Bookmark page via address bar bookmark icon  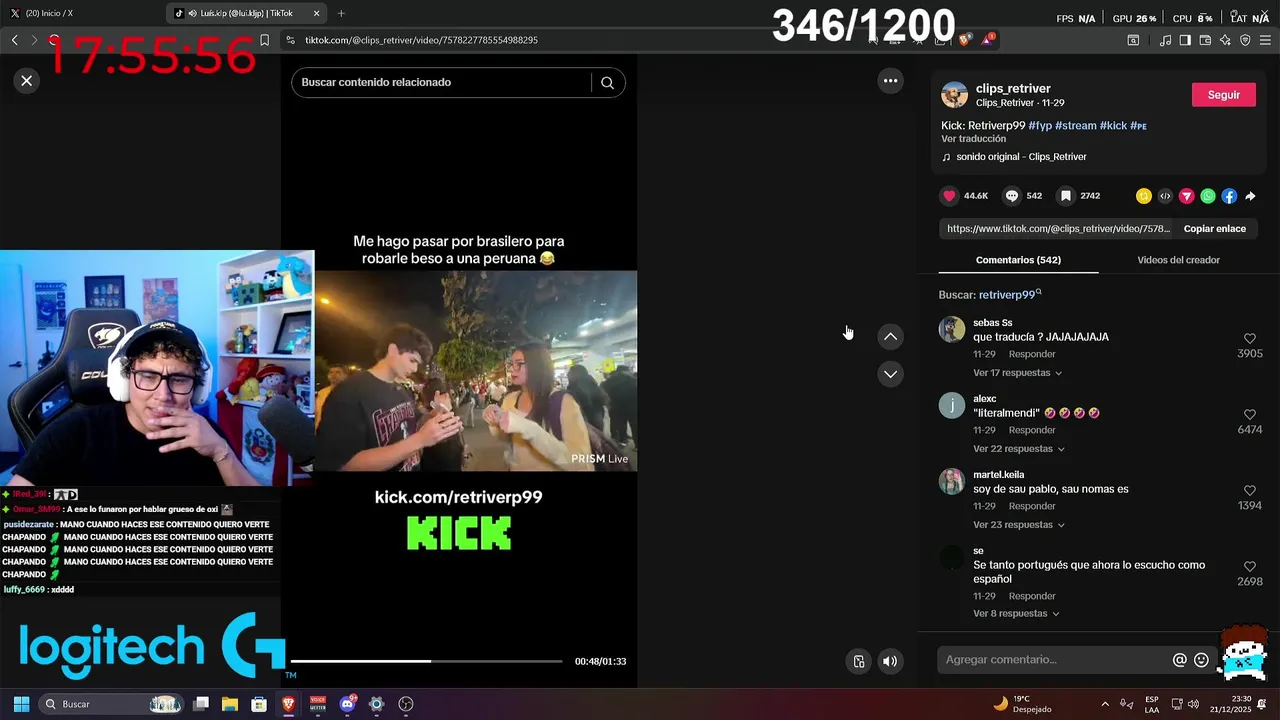pos(264,40)
